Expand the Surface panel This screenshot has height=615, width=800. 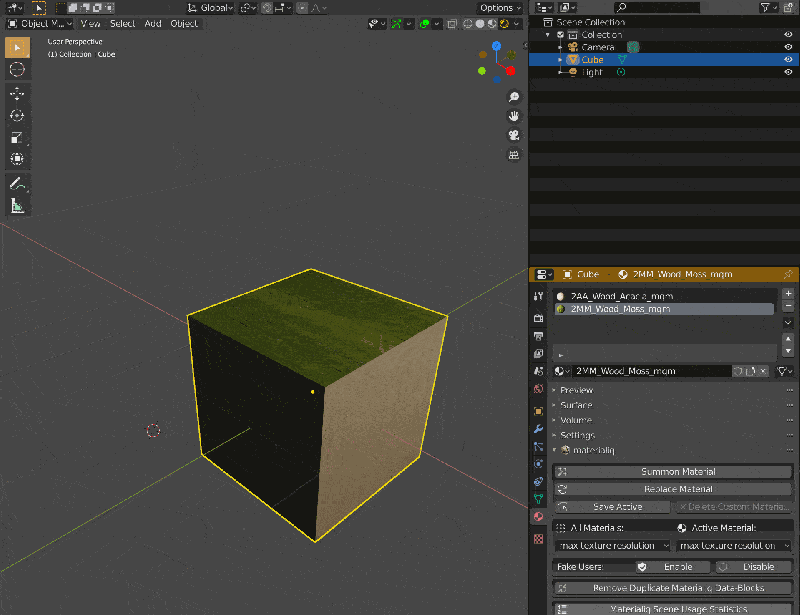coord(576,405)
